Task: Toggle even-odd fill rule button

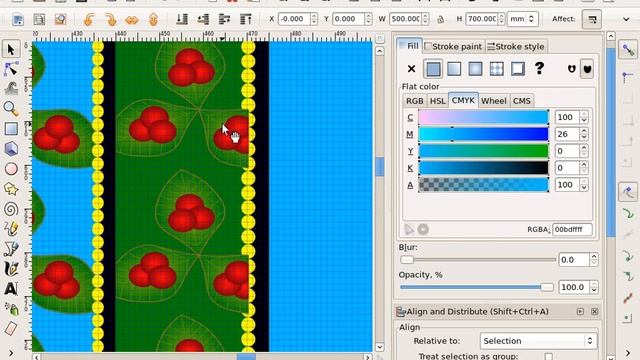Action: [x=571, y=69]
